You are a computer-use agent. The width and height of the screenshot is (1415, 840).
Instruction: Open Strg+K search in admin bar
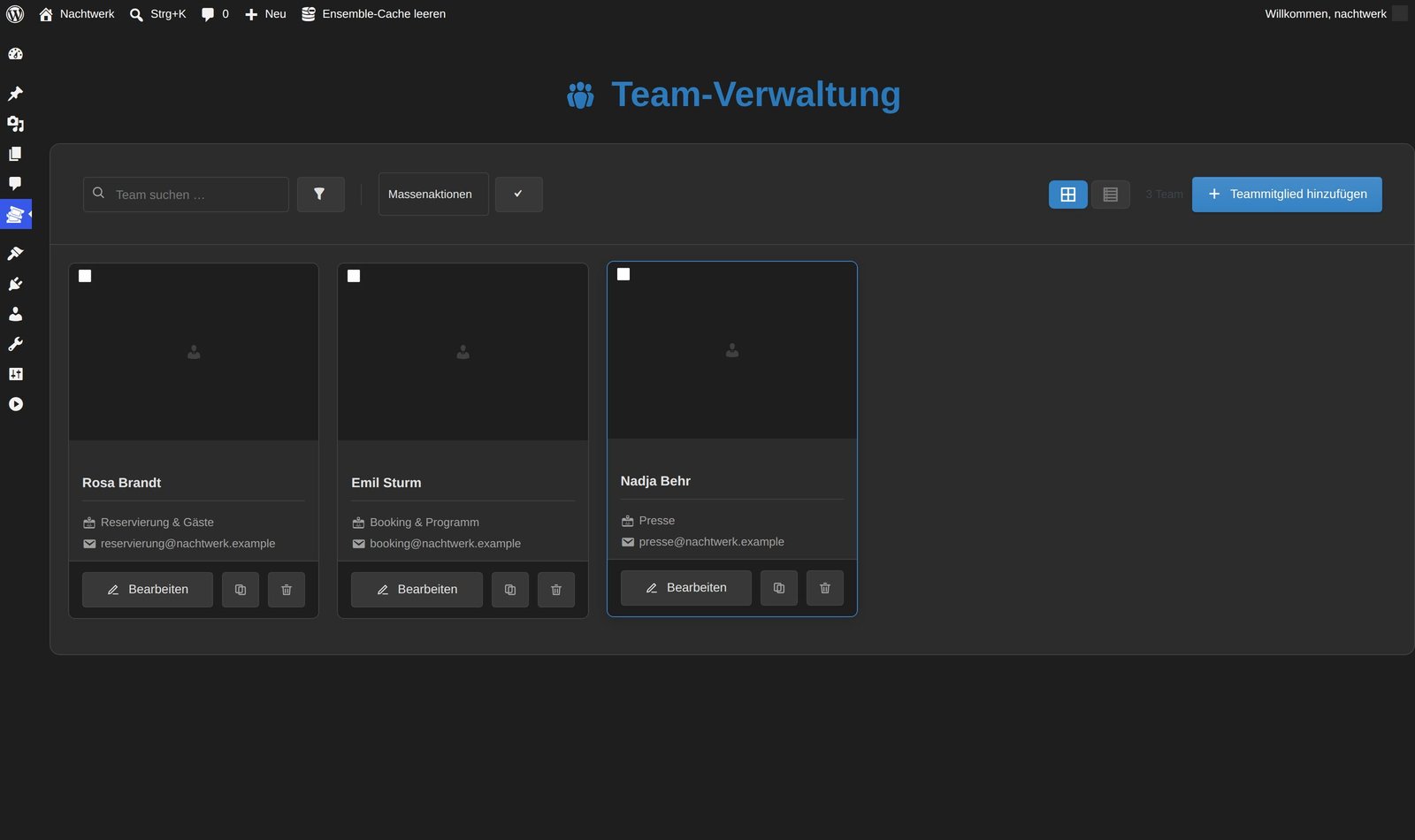pos(157,14)
